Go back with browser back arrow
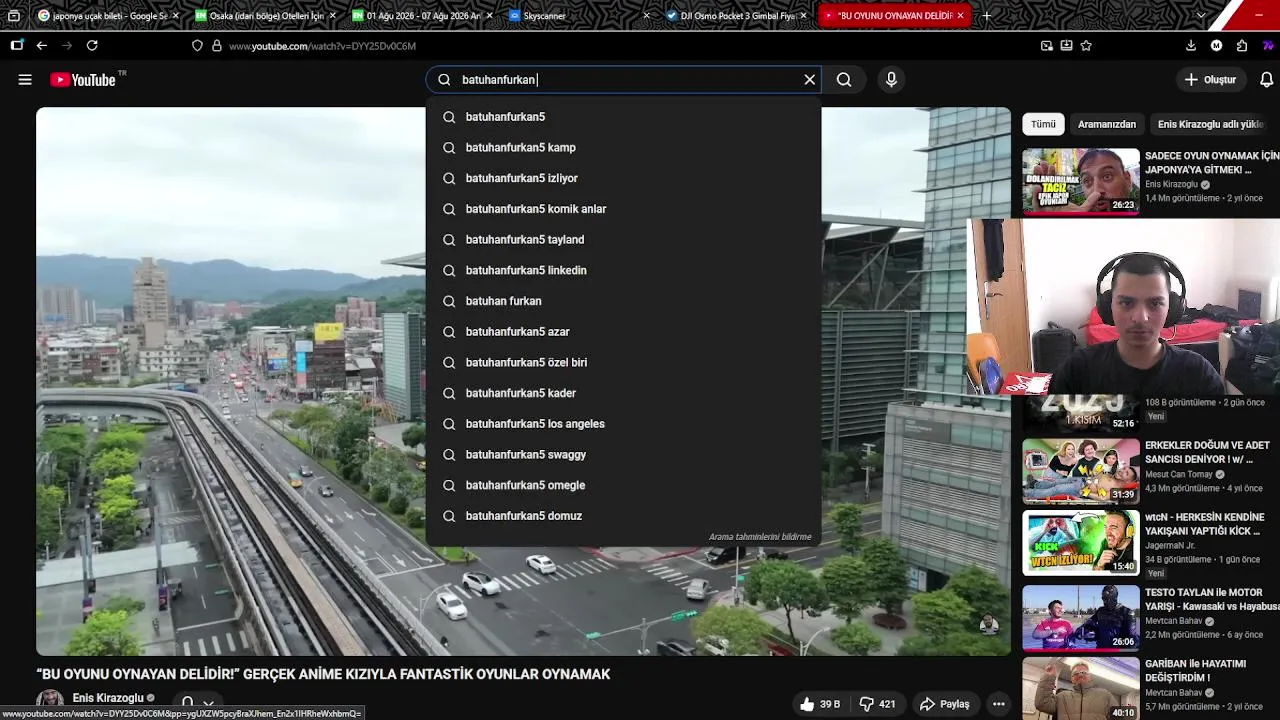This screenshot has width=1280, height=720. 42,46
